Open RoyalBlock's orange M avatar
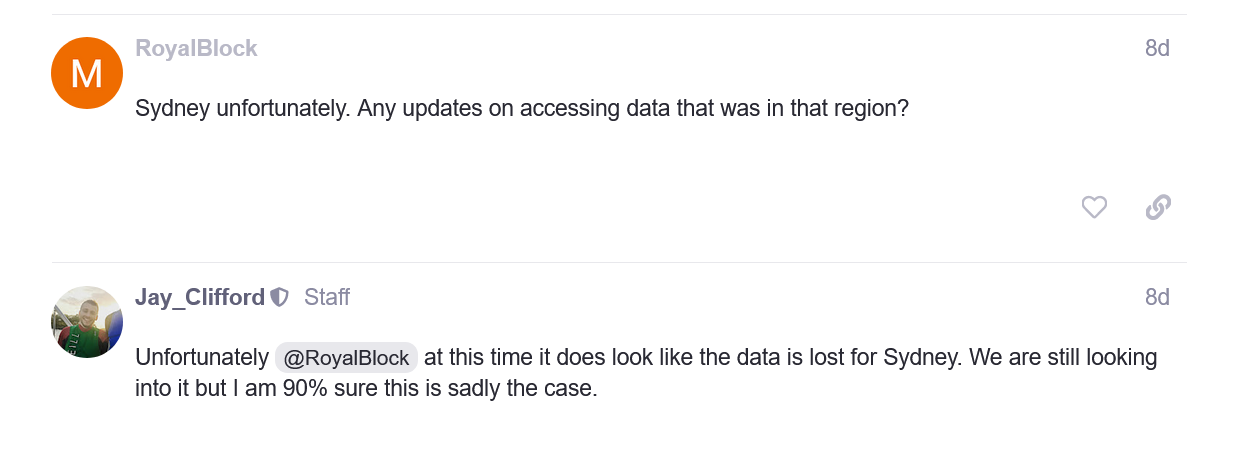This screenshot has width=1245, height=463. (x=87, y=73)
